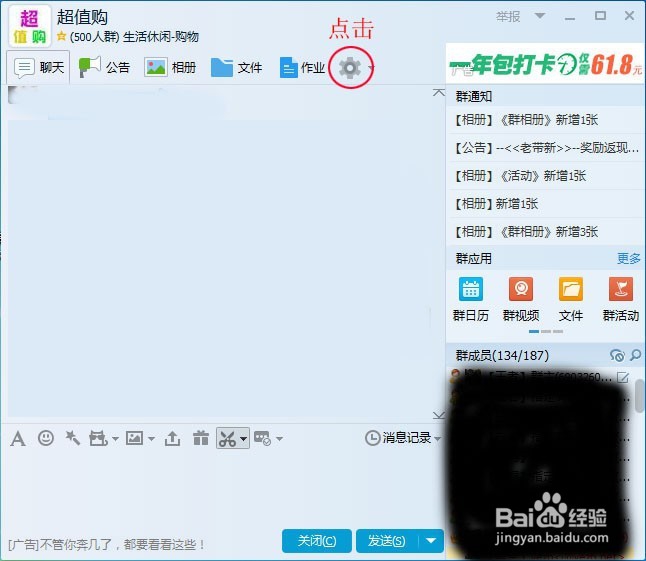Expand the video tool dropdown arrow
The image size is (646, 561).
tap(115, 439)
